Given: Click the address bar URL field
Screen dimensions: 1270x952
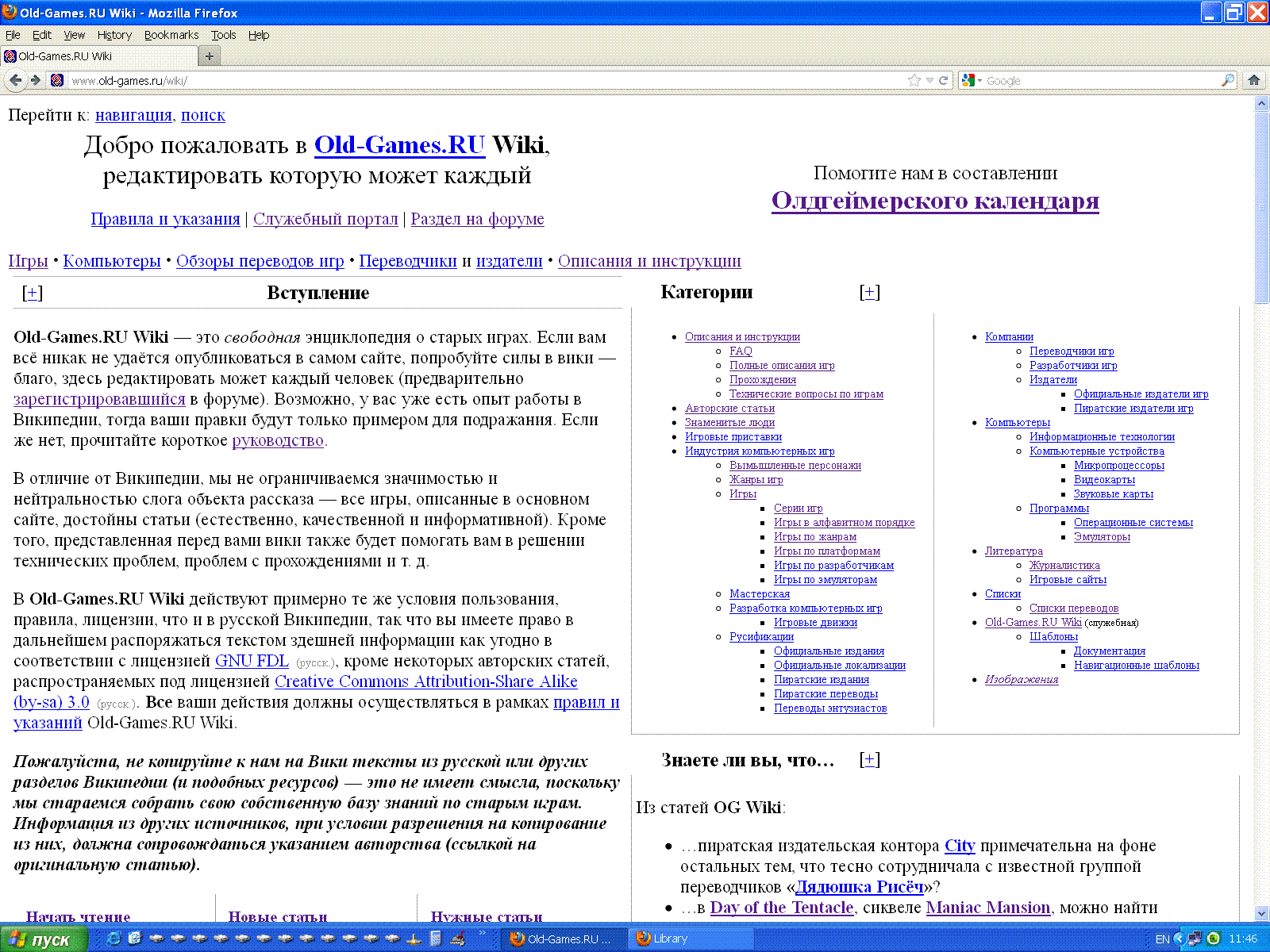Looking at the screenshot, I should 486,80.
